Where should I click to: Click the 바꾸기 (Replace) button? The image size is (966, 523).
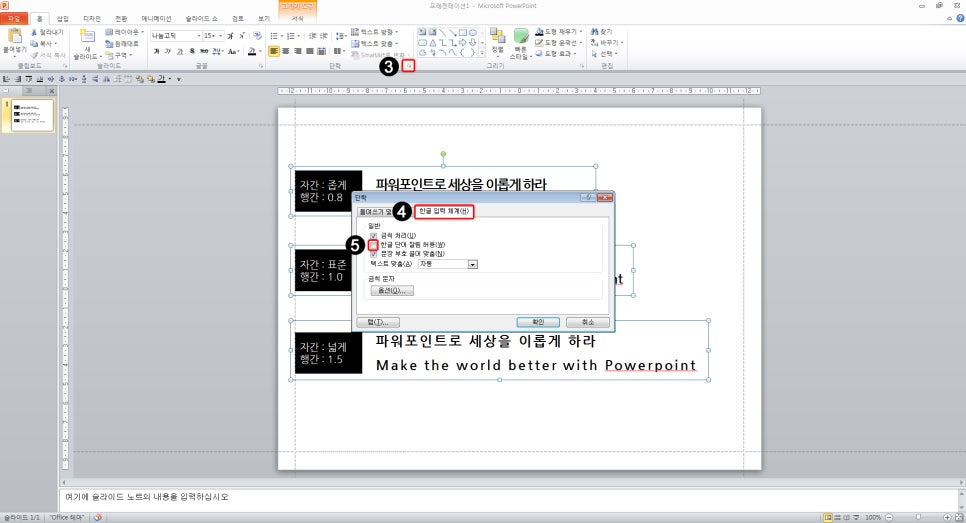(607, 43)
